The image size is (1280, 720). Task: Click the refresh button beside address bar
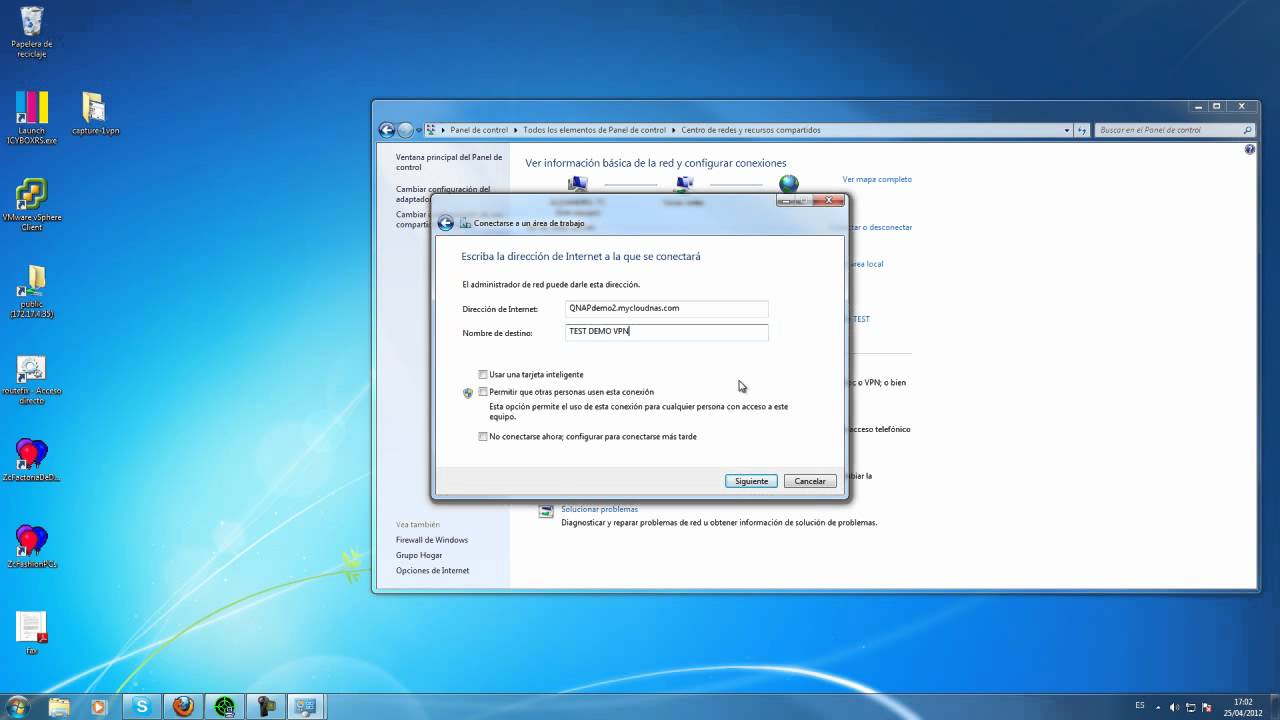1083,130
